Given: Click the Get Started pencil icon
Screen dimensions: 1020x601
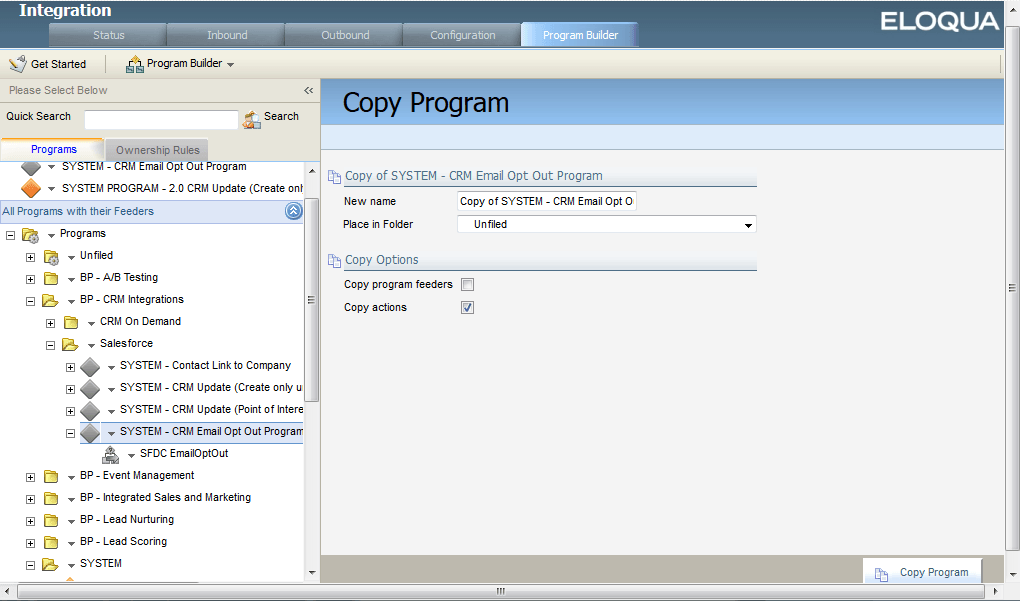Looking at the screenshot, I should (17, 63).
